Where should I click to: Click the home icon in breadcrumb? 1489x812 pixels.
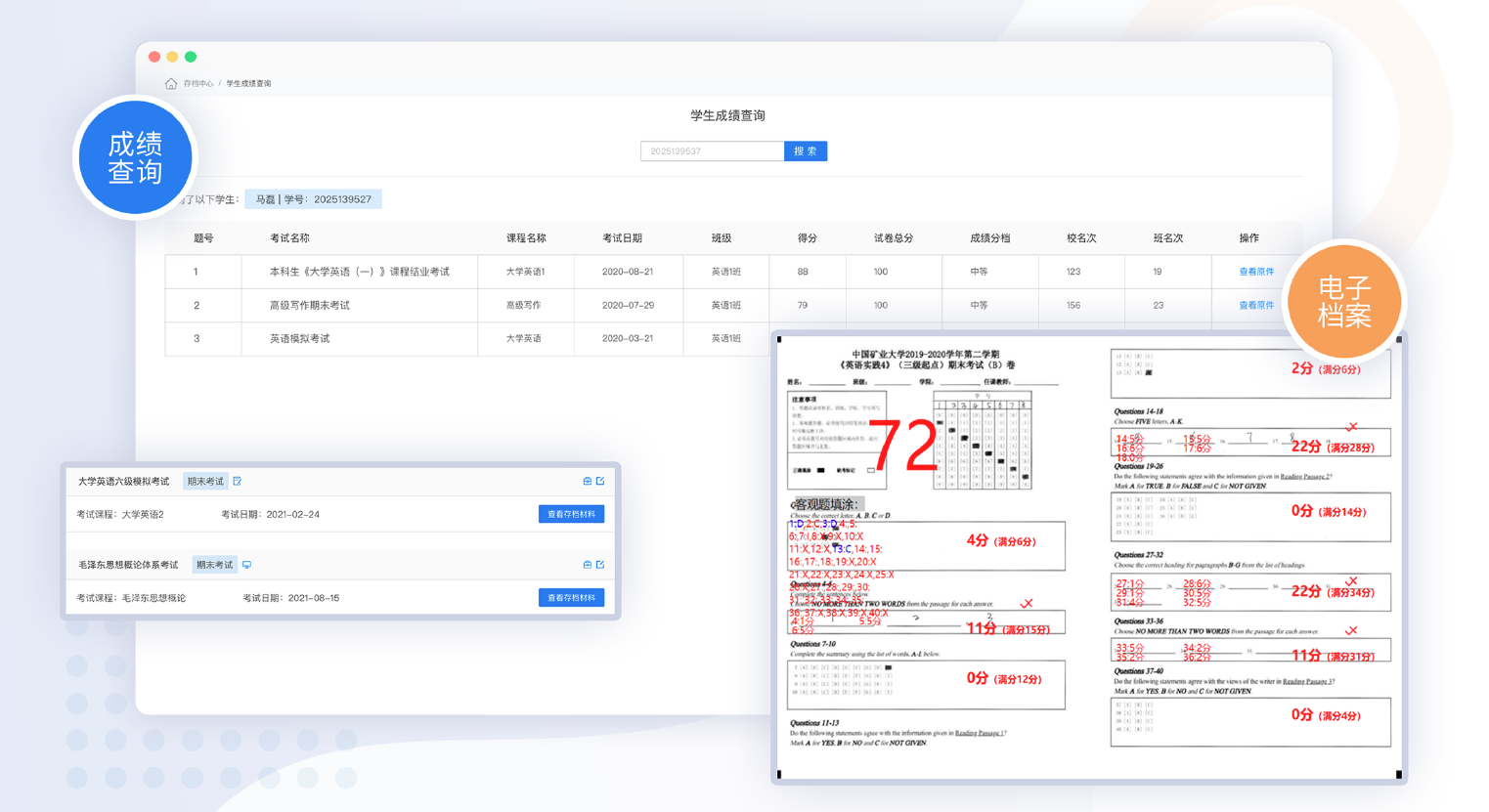pos(171,83)
